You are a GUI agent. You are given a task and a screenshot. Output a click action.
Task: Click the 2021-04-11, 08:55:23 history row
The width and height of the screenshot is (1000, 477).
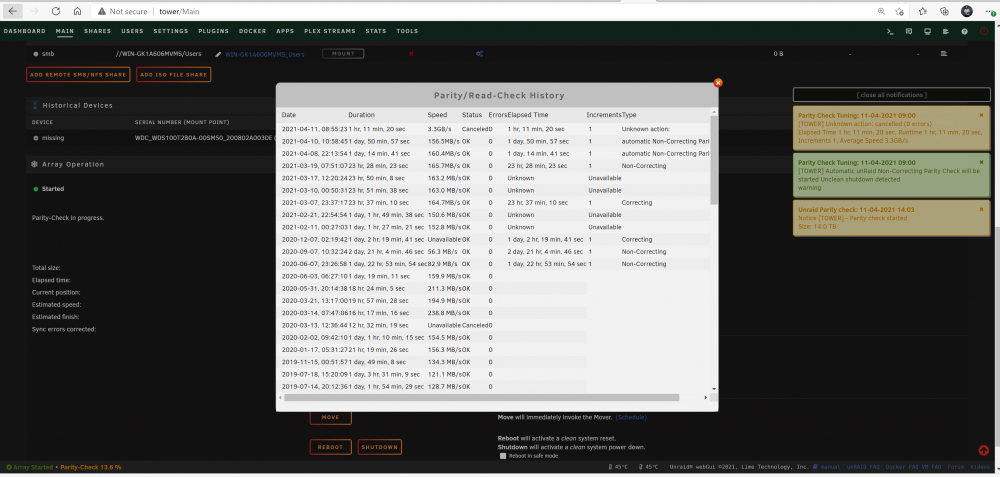[x=496, y=129]
